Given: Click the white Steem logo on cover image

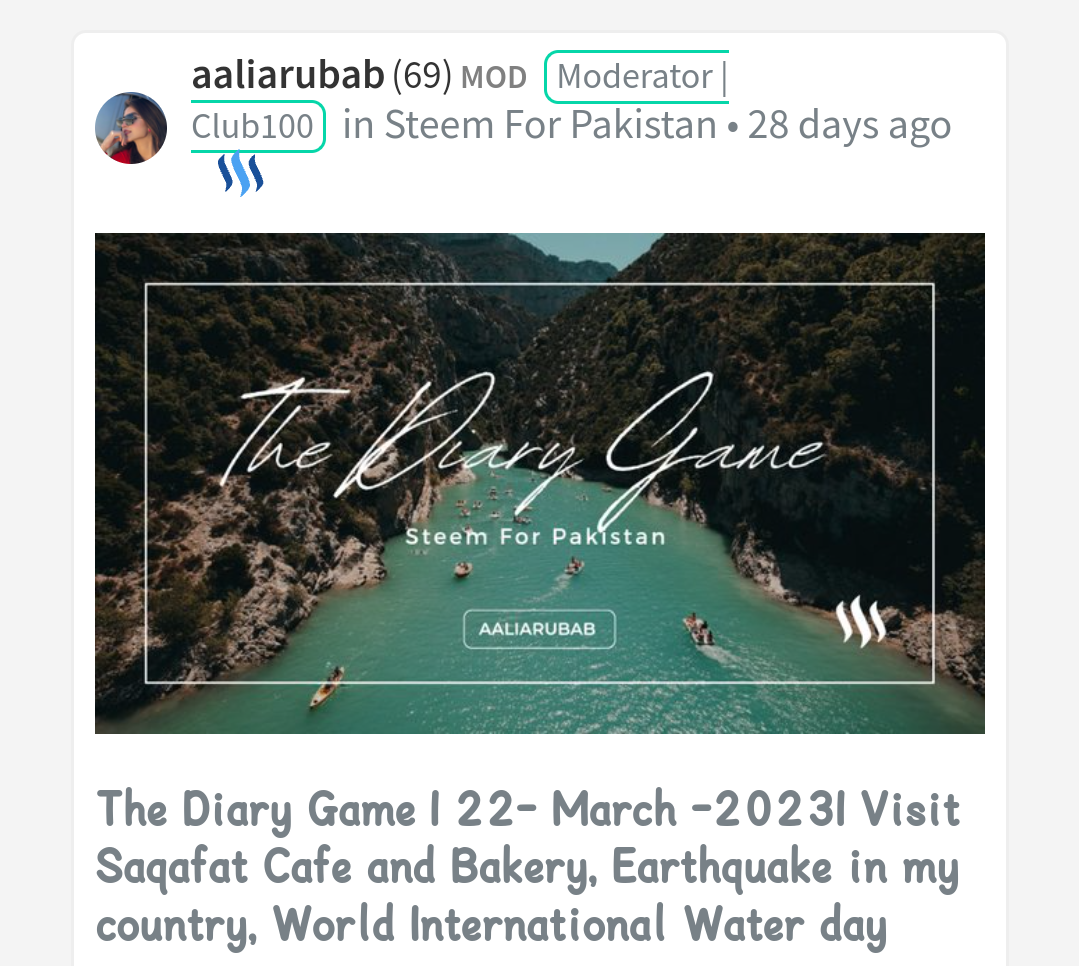Looking at the screenshot, I should pyautogui.click(x=860, y=622).
